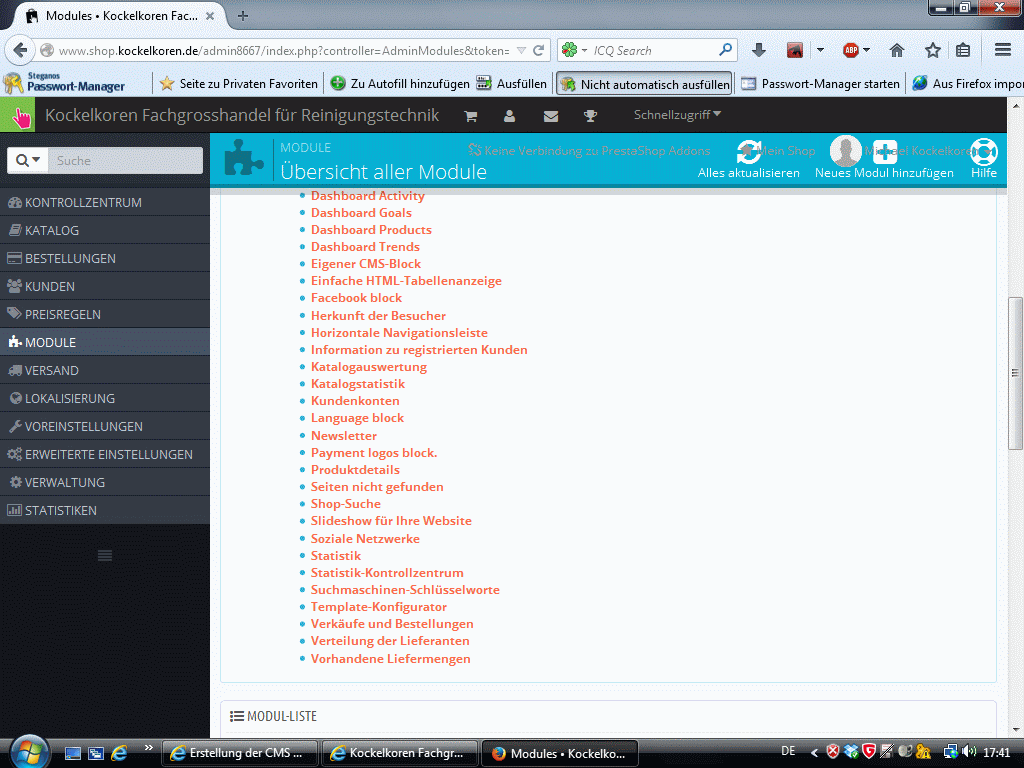Click the Dashboard Activity module link
1024x768 pixels.
pyautogui.click(x=368, y=195)
